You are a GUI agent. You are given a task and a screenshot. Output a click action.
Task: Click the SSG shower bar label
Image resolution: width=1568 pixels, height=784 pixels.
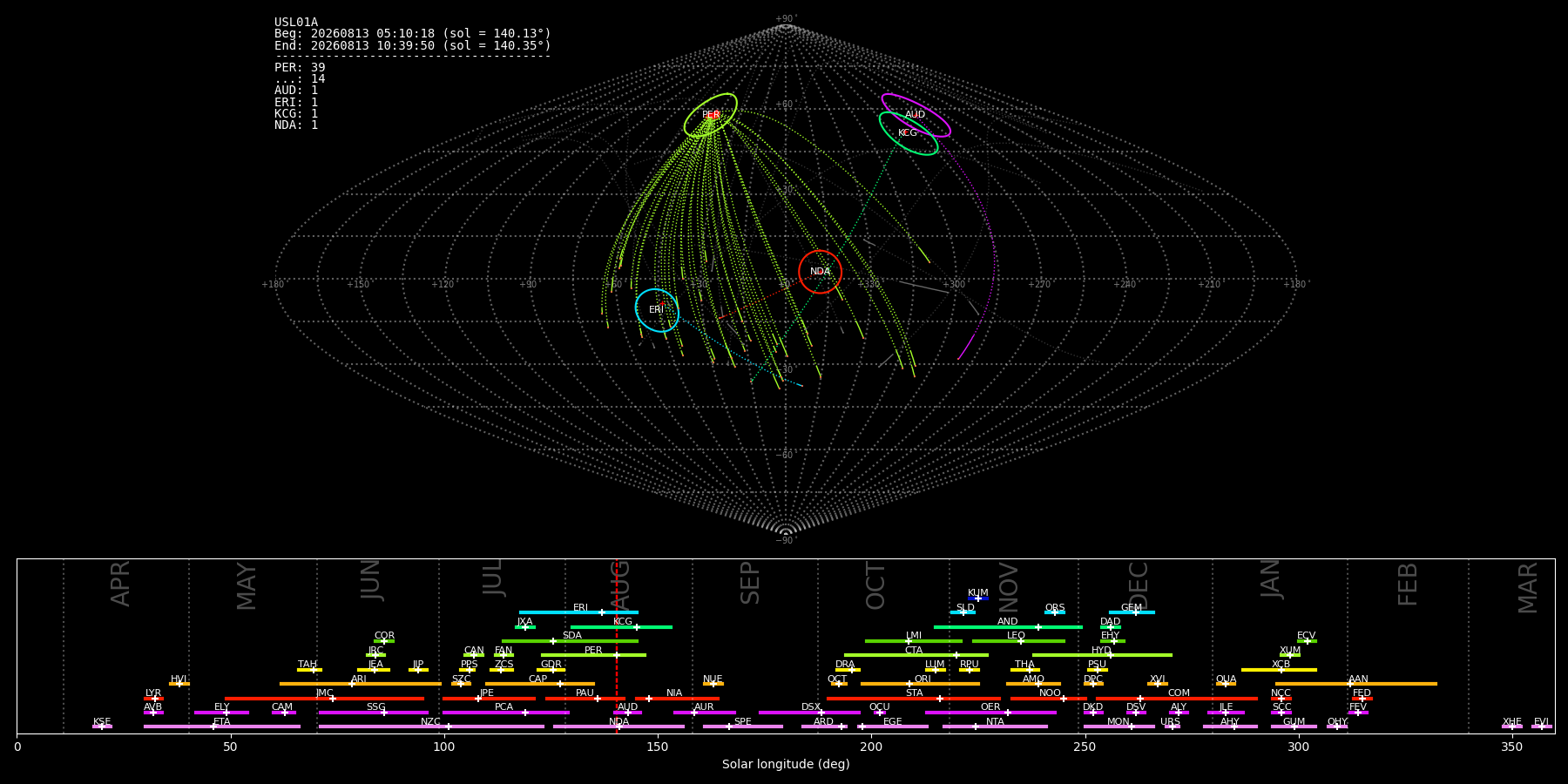pos(375,707)
